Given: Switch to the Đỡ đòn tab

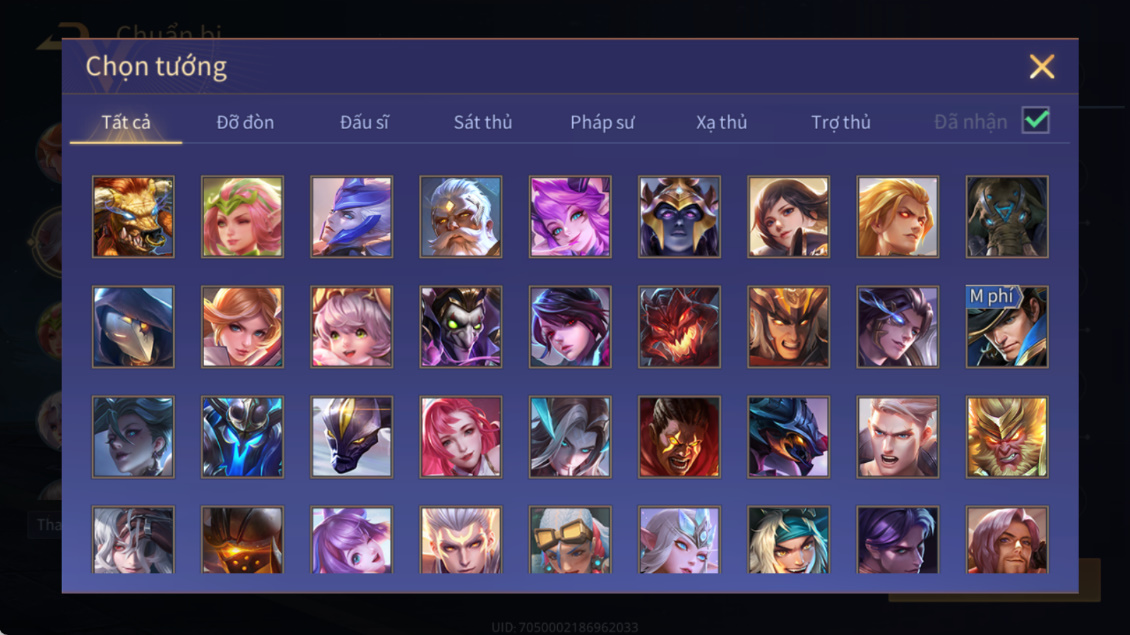Looking at the screenshot, I should (245, 123).
